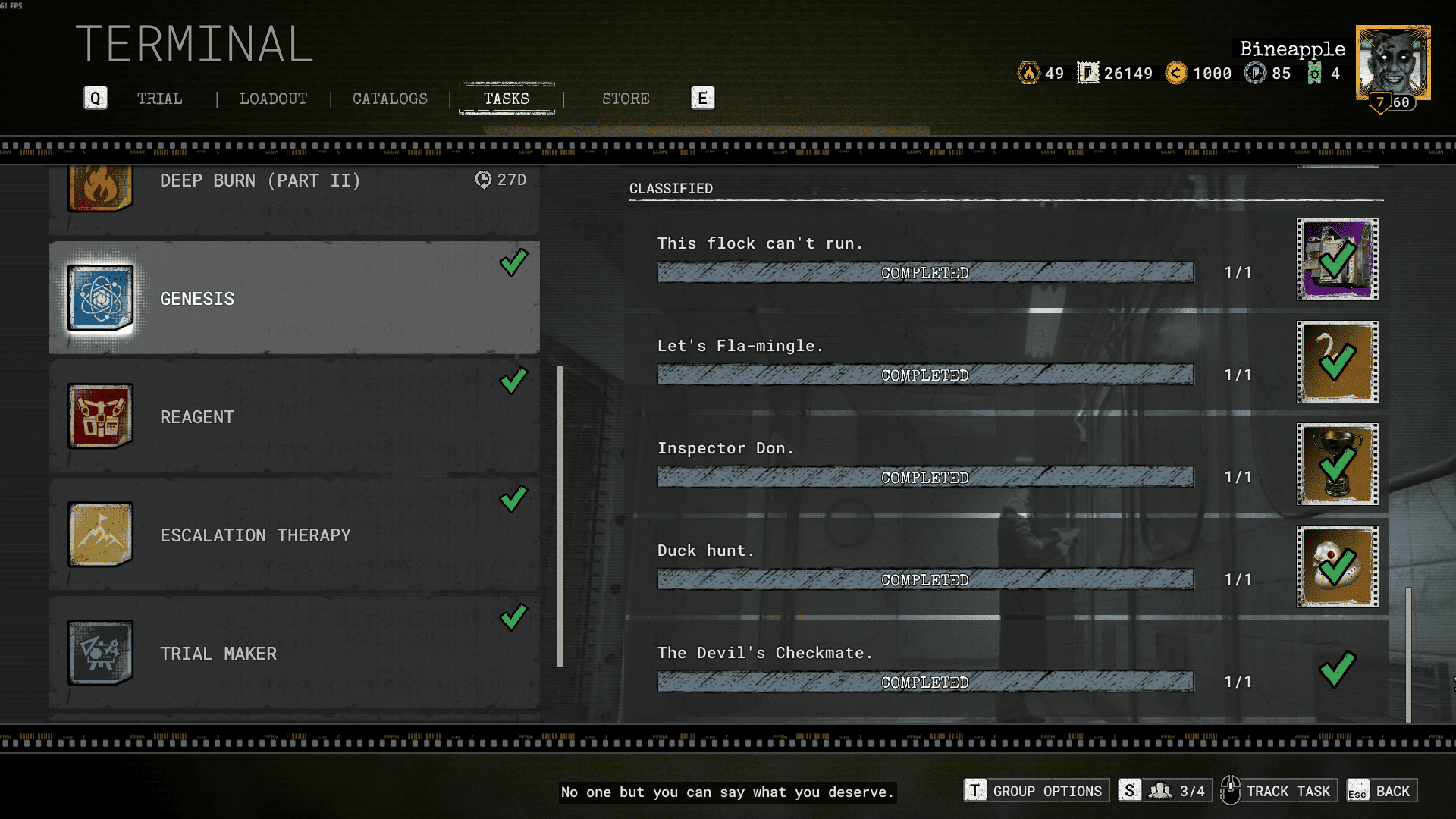Click the Duck hunt completed progress bar
This screenshot has height=819, width=1456.
coord(925,579)
